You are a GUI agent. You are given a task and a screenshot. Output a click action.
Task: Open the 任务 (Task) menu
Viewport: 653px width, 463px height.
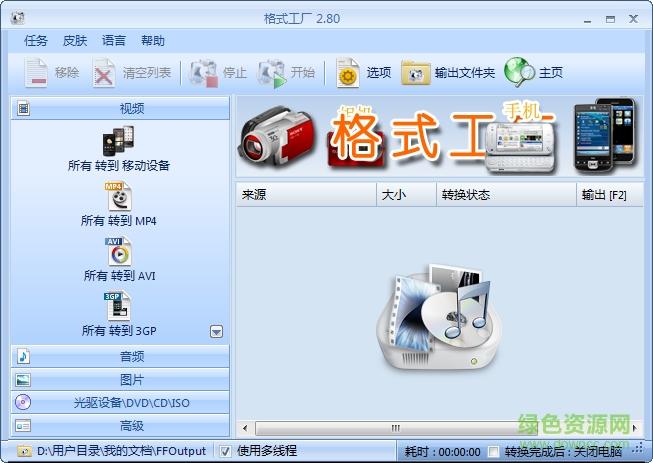(x=36, y=41)
